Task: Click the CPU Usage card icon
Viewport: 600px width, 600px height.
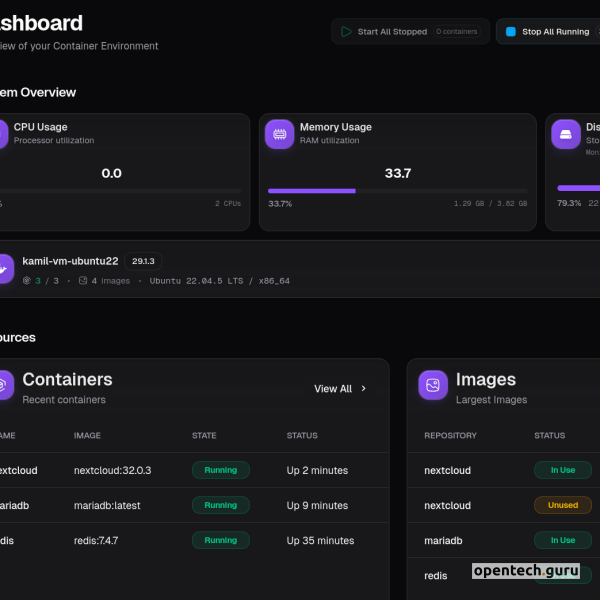Action: pos(2,134)
